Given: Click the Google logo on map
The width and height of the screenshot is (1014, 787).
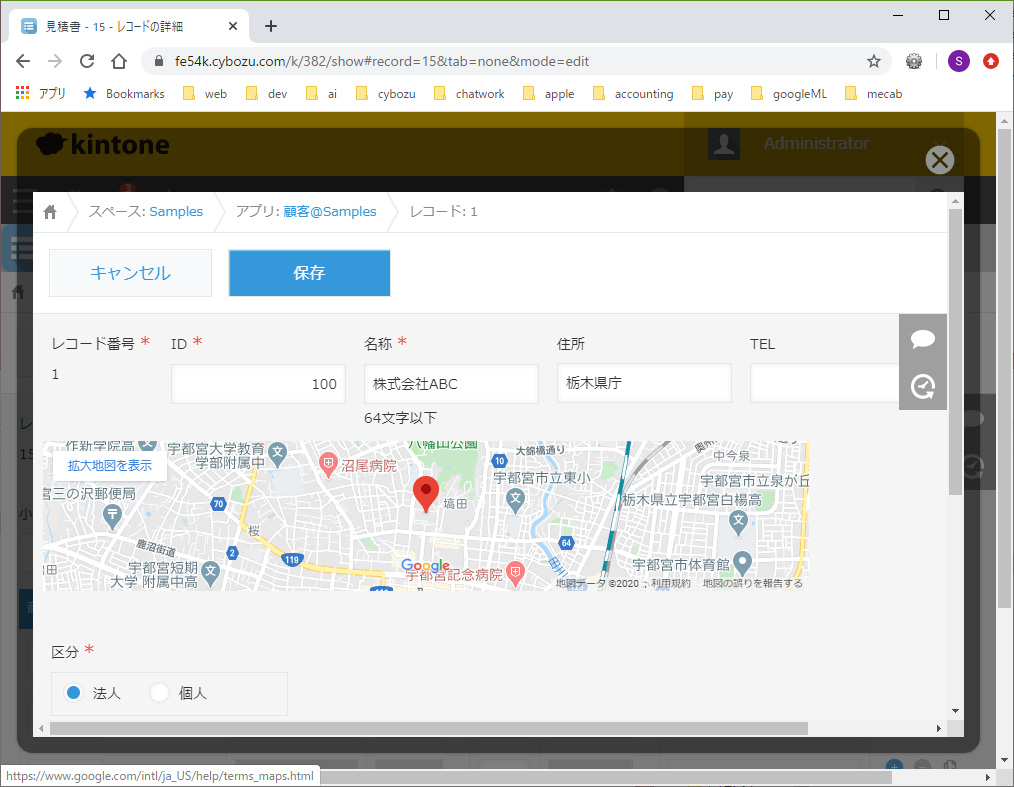Looking at the screenshot, I should pos(425,565).
